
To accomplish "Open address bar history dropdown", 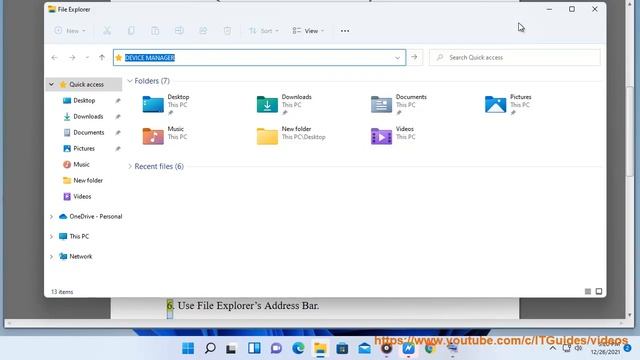I will pos(398,58).
